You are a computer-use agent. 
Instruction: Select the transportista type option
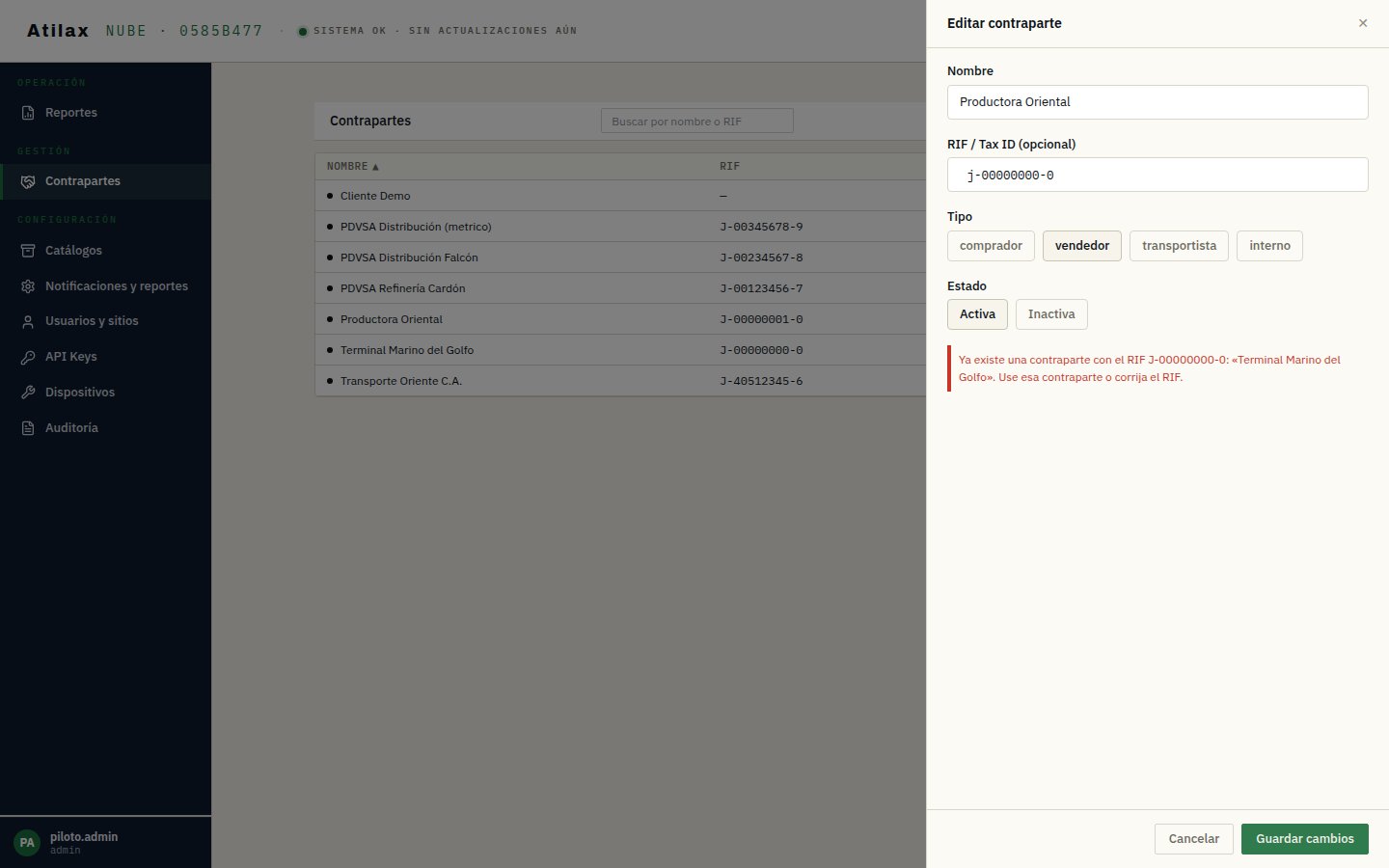point(1179,246)
